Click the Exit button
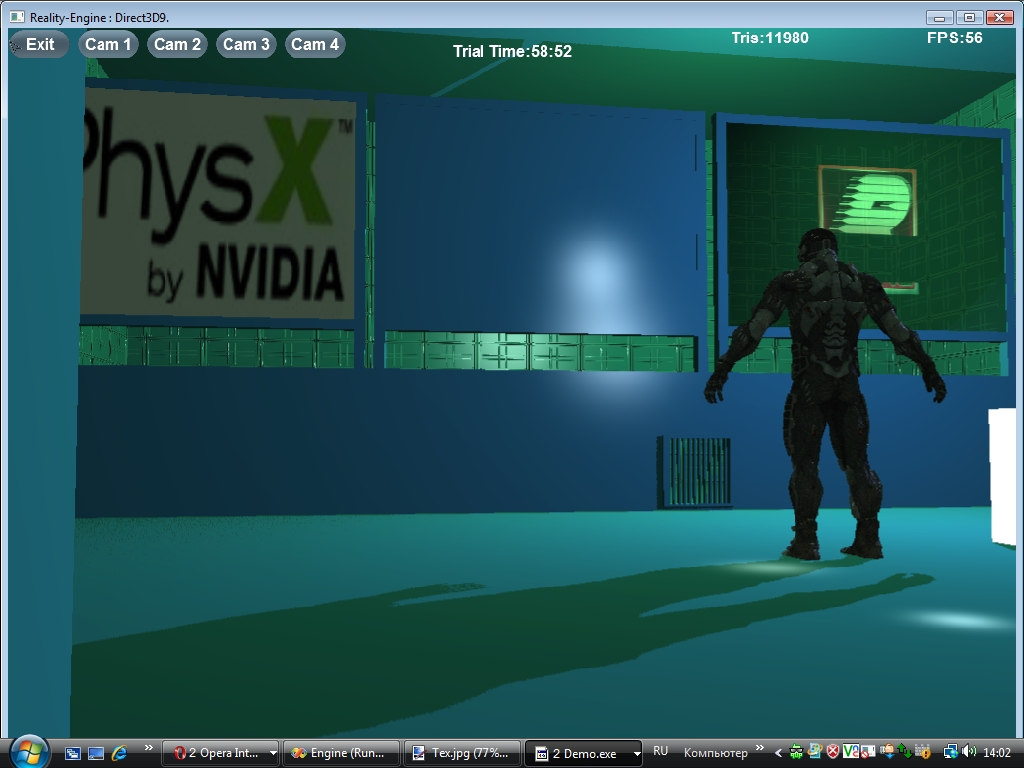The width and height of the screenshot is (1024, 768). click(39, 44)
